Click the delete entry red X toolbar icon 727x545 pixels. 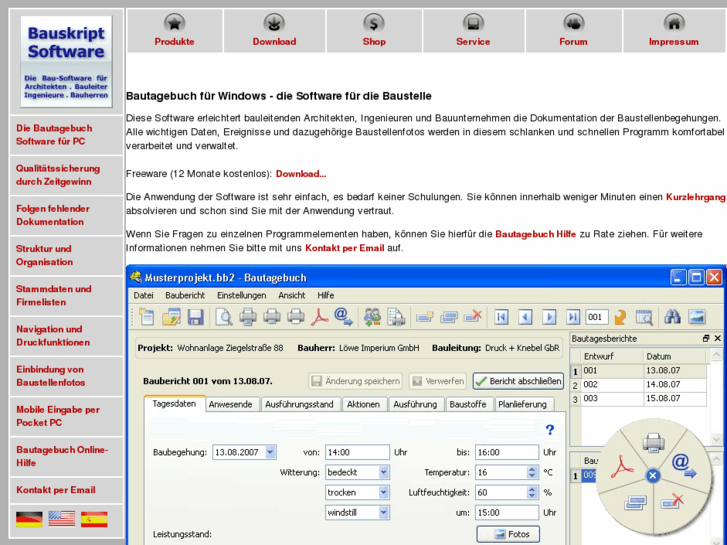coord(473,317)
